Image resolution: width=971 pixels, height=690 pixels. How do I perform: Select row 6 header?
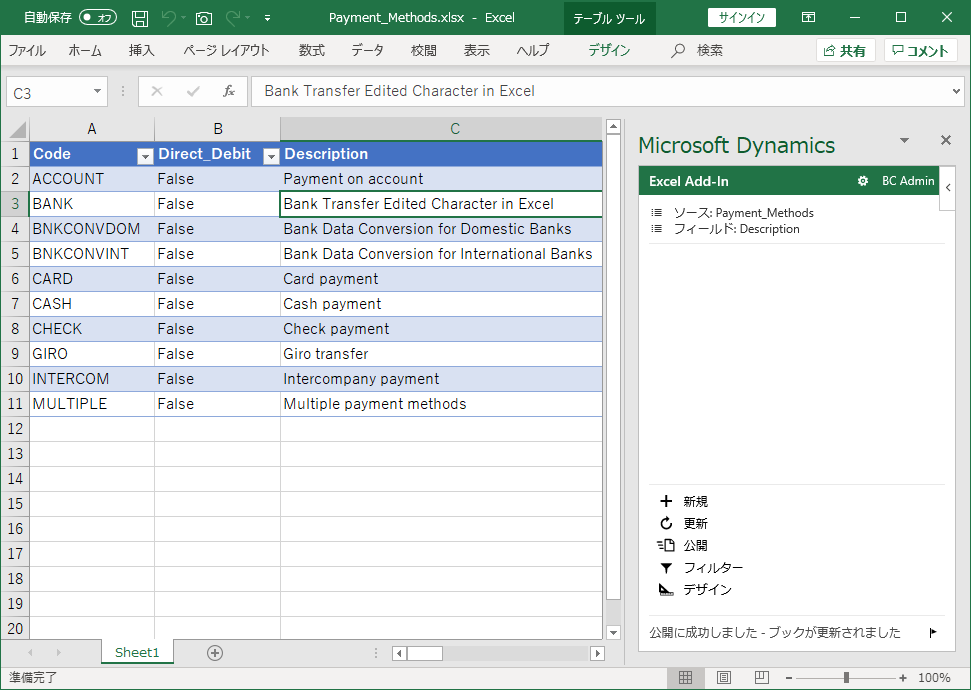15,279
